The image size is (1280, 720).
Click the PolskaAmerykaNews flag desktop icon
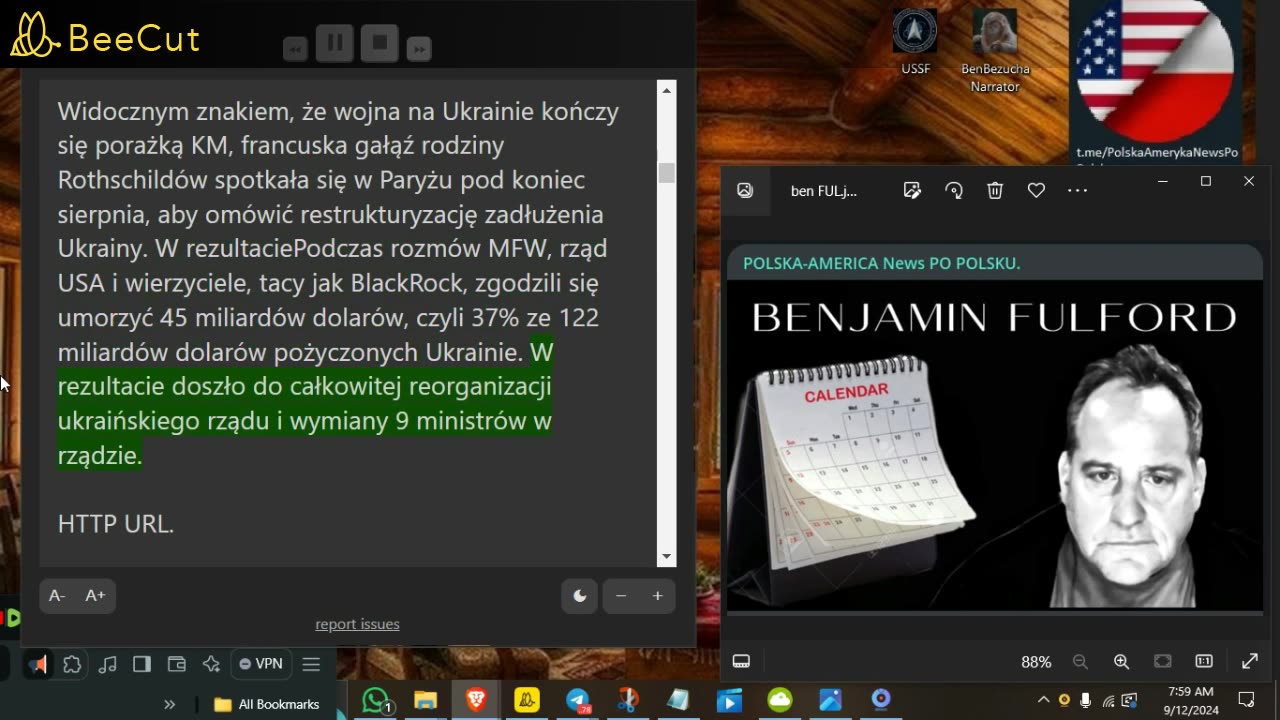pos(1156,80)
